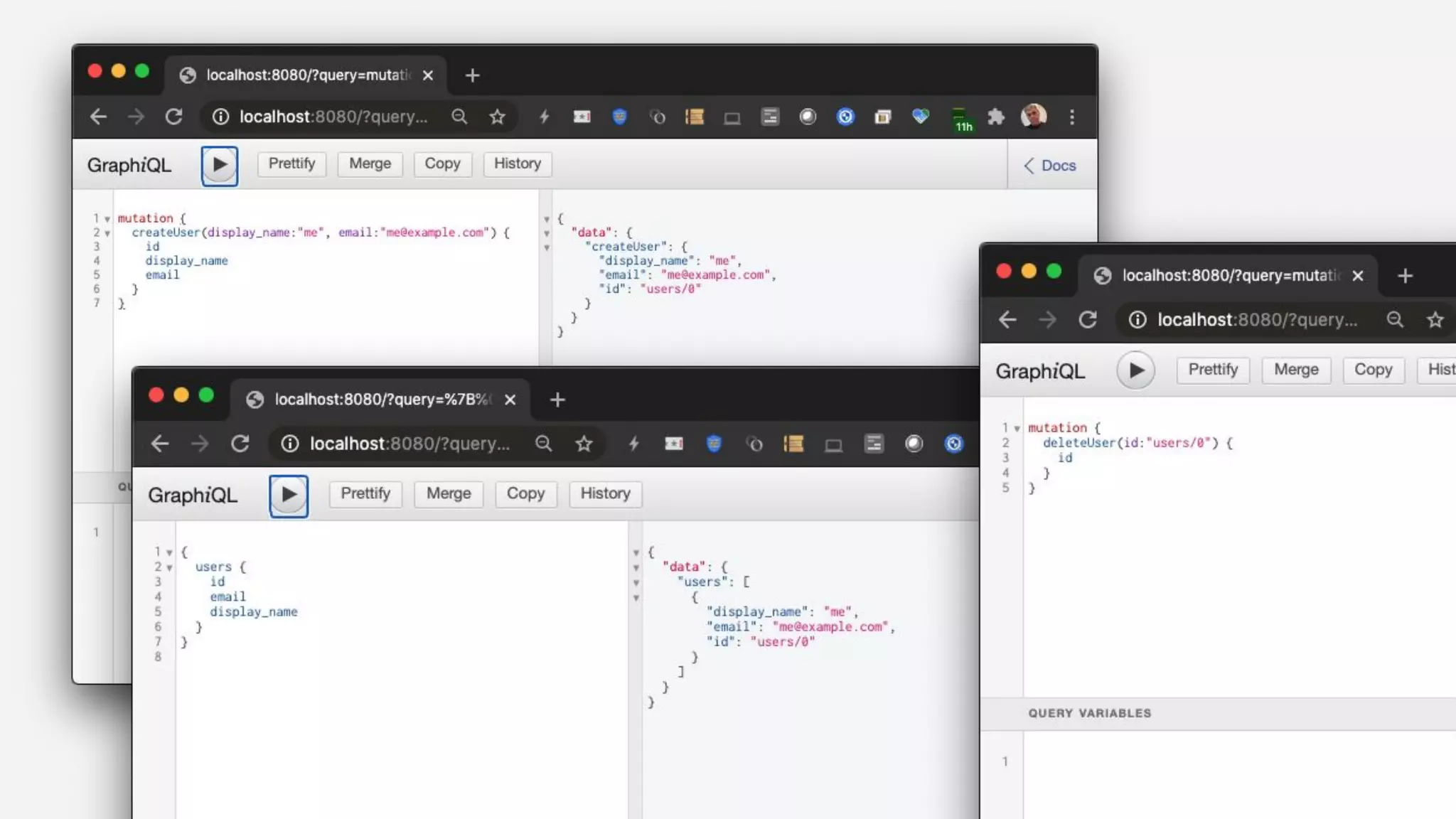
Task: Open History in the users query window
Action: [x=604, y=494]
